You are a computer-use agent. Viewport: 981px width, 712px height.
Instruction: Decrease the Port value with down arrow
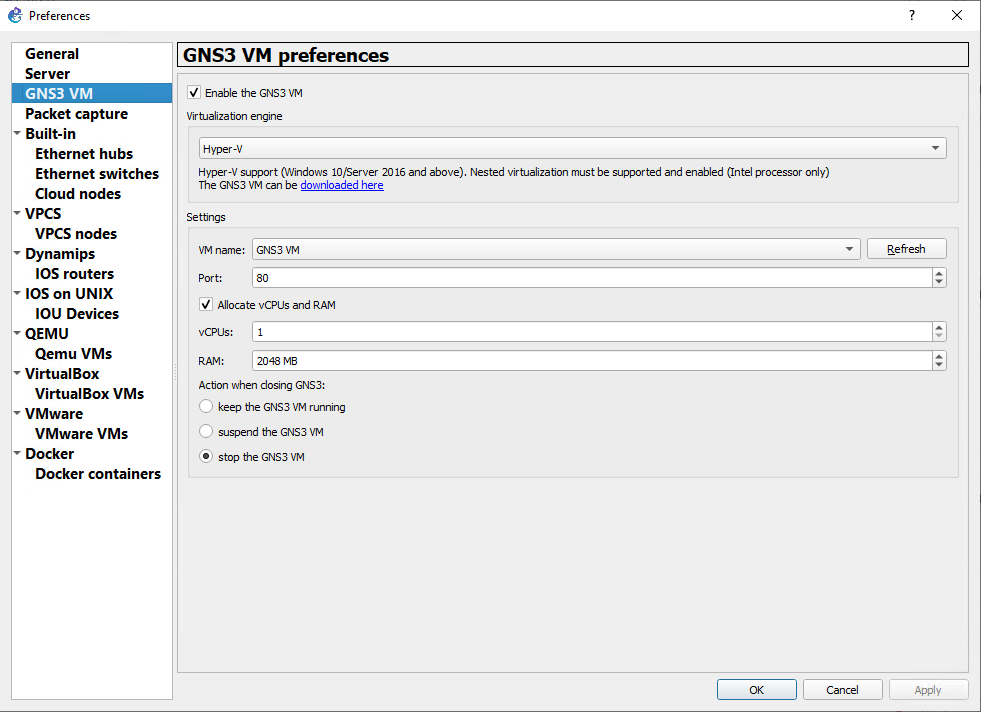(938, 282)
